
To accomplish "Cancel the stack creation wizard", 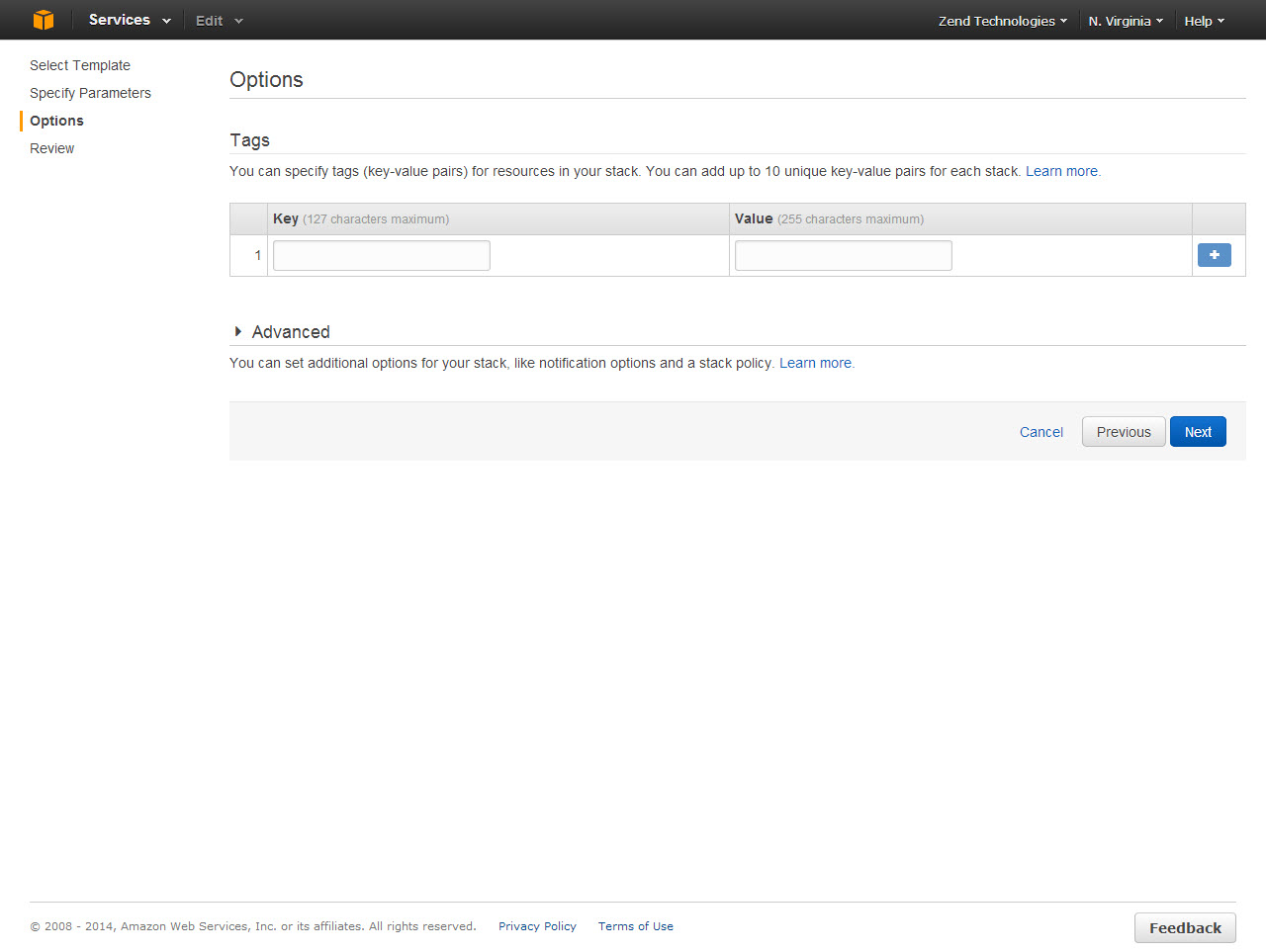I will (x=1040, y=432).
